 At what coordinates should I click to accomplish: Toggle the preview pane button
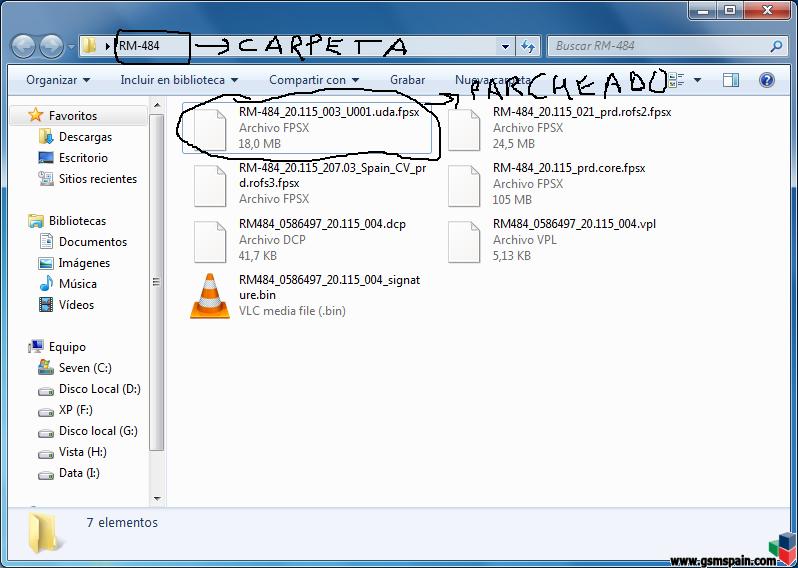point(731,80)
